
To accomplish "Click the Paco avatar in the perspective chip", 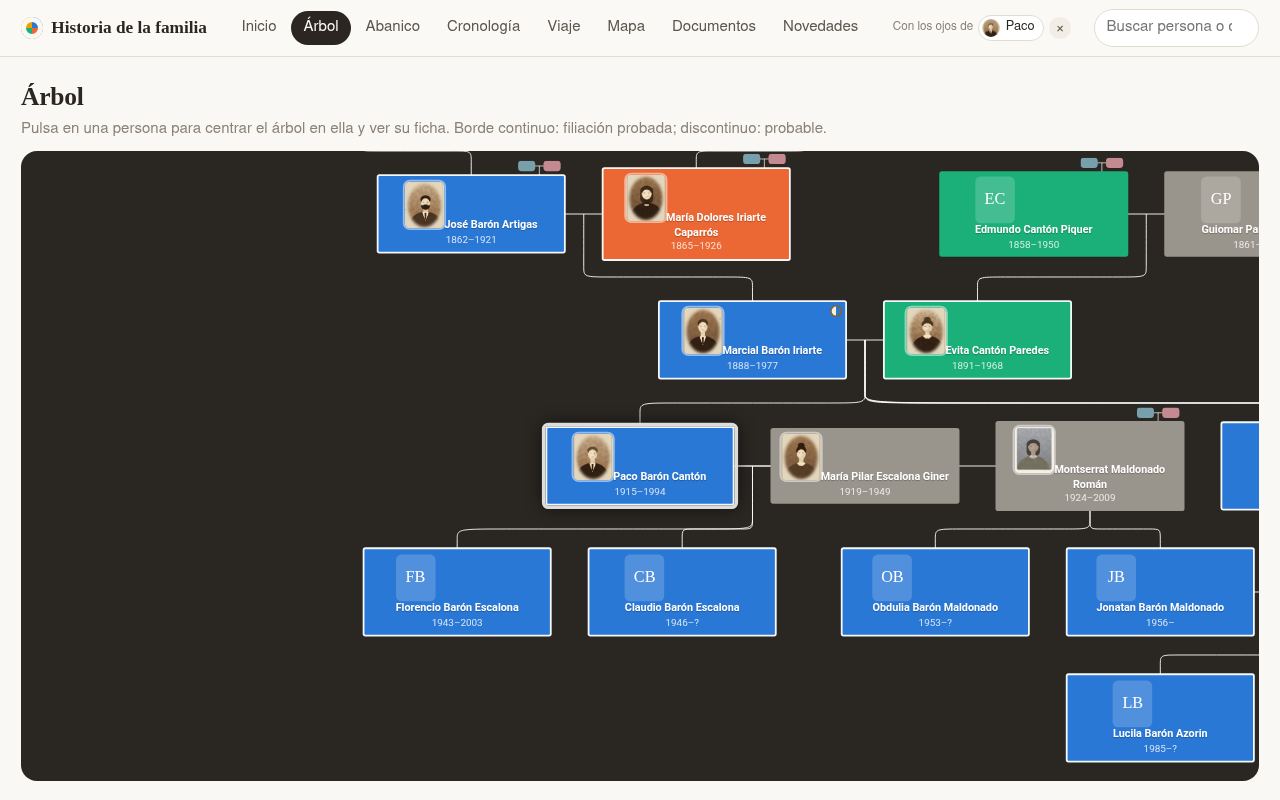I will pyautogui.click(x=991, y=28).
